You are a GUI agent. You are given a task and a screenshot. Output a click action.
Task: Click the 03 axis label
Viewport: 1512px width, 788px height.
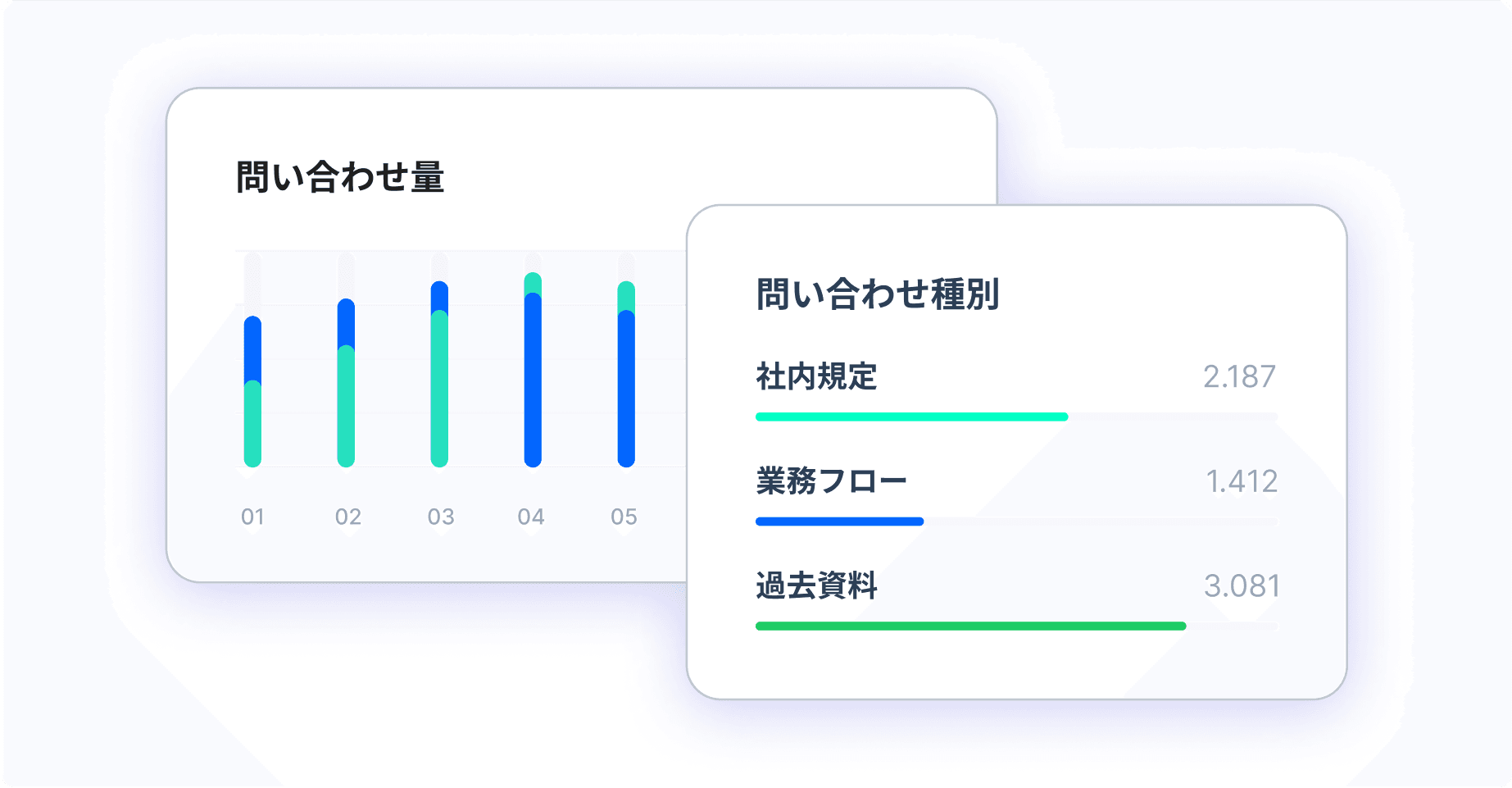click(441, 517)
